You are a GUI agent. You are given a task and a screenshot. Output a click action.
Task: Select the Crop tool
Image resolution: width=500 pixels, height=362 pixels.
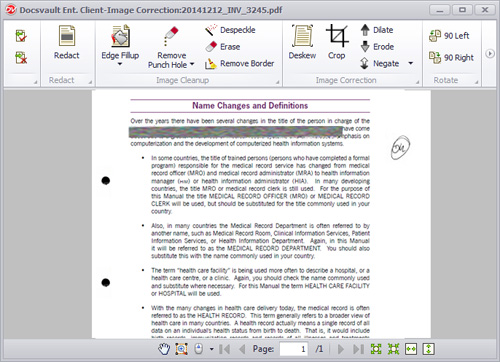coord(336,42)
